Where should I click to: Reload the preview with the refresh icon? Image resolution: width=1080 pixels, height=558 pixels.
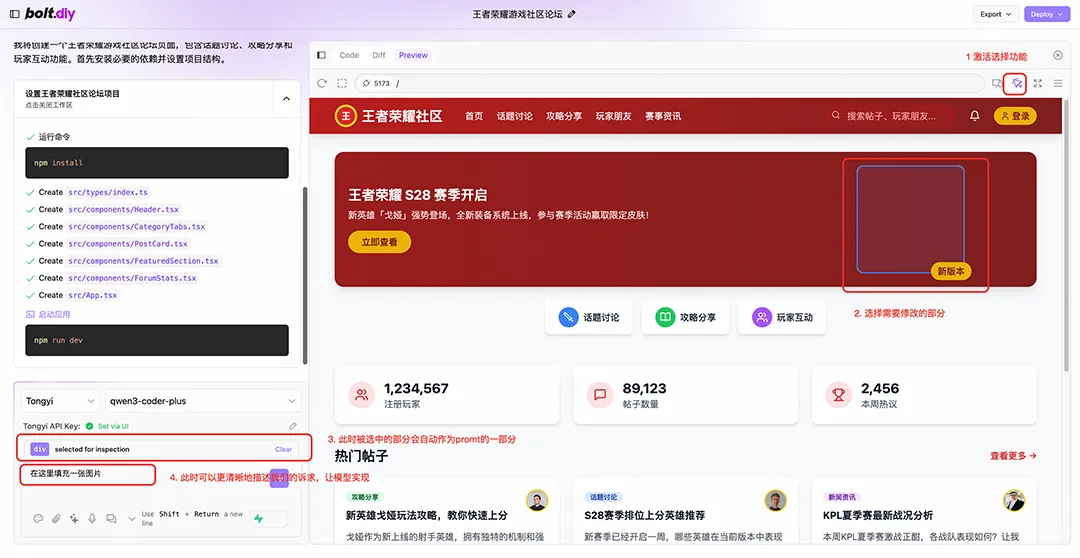pyautogui.click(x=322, y=83)
